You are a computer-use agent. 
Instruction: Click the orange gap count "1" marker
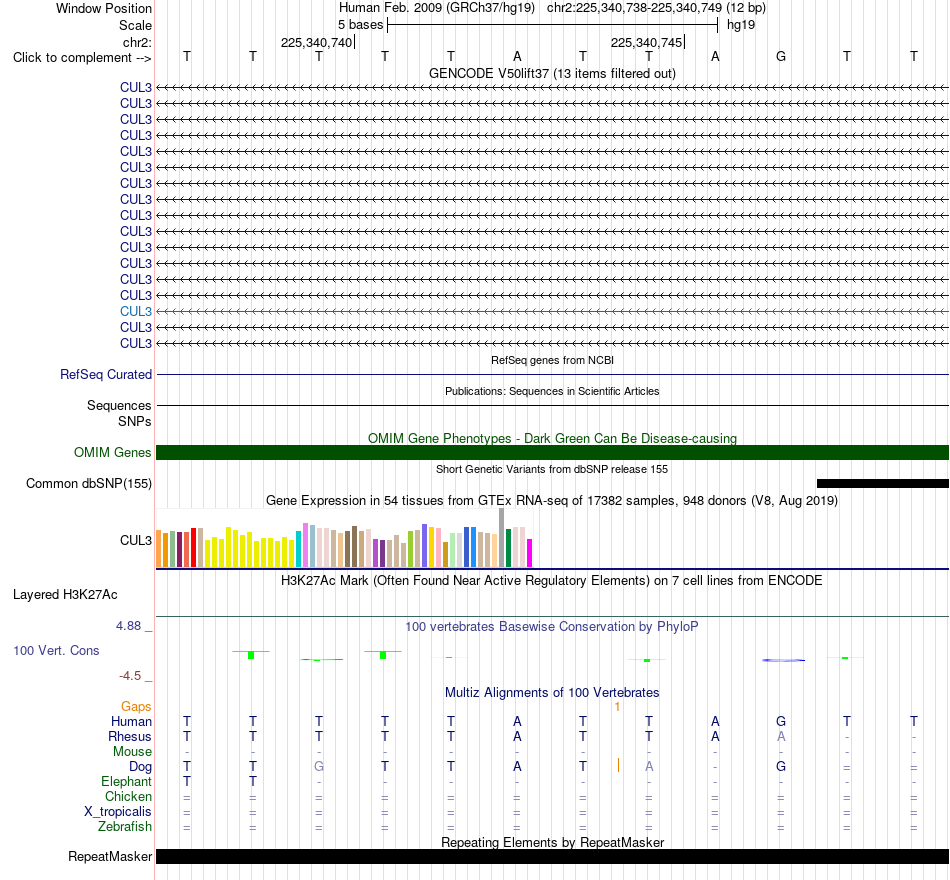coord(617,707)
